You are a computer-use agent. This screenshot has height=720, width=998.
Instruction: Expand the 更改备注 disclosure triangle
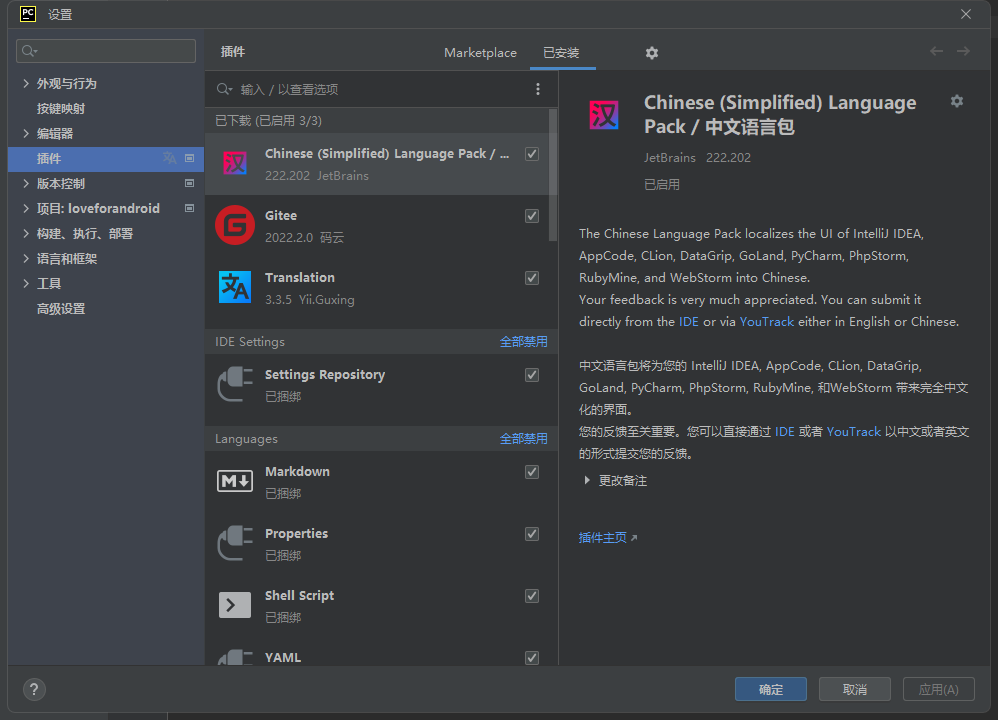tap(587, 481)
